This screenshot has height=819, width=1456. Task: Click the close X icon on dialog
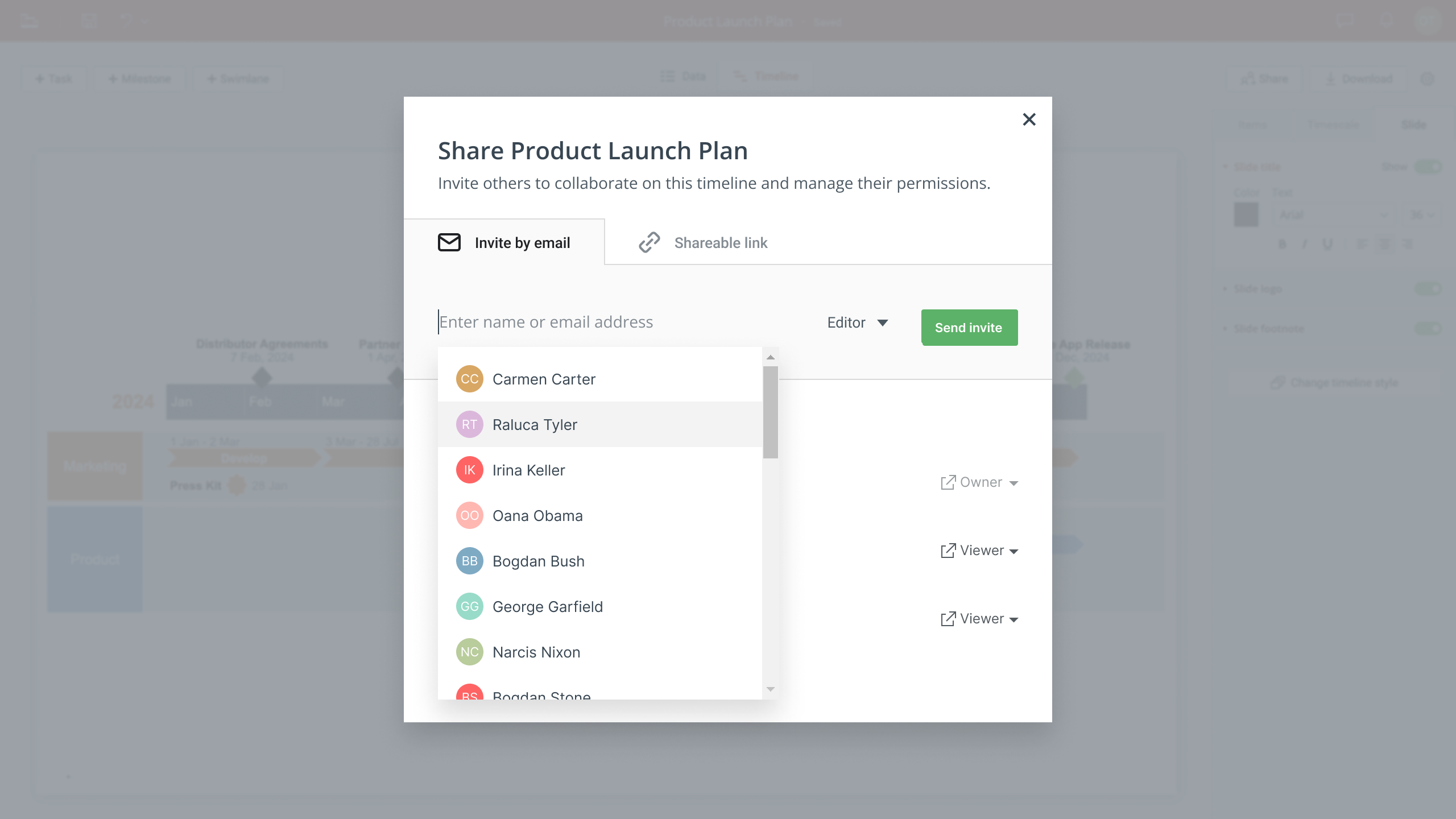click(1029, 119)
